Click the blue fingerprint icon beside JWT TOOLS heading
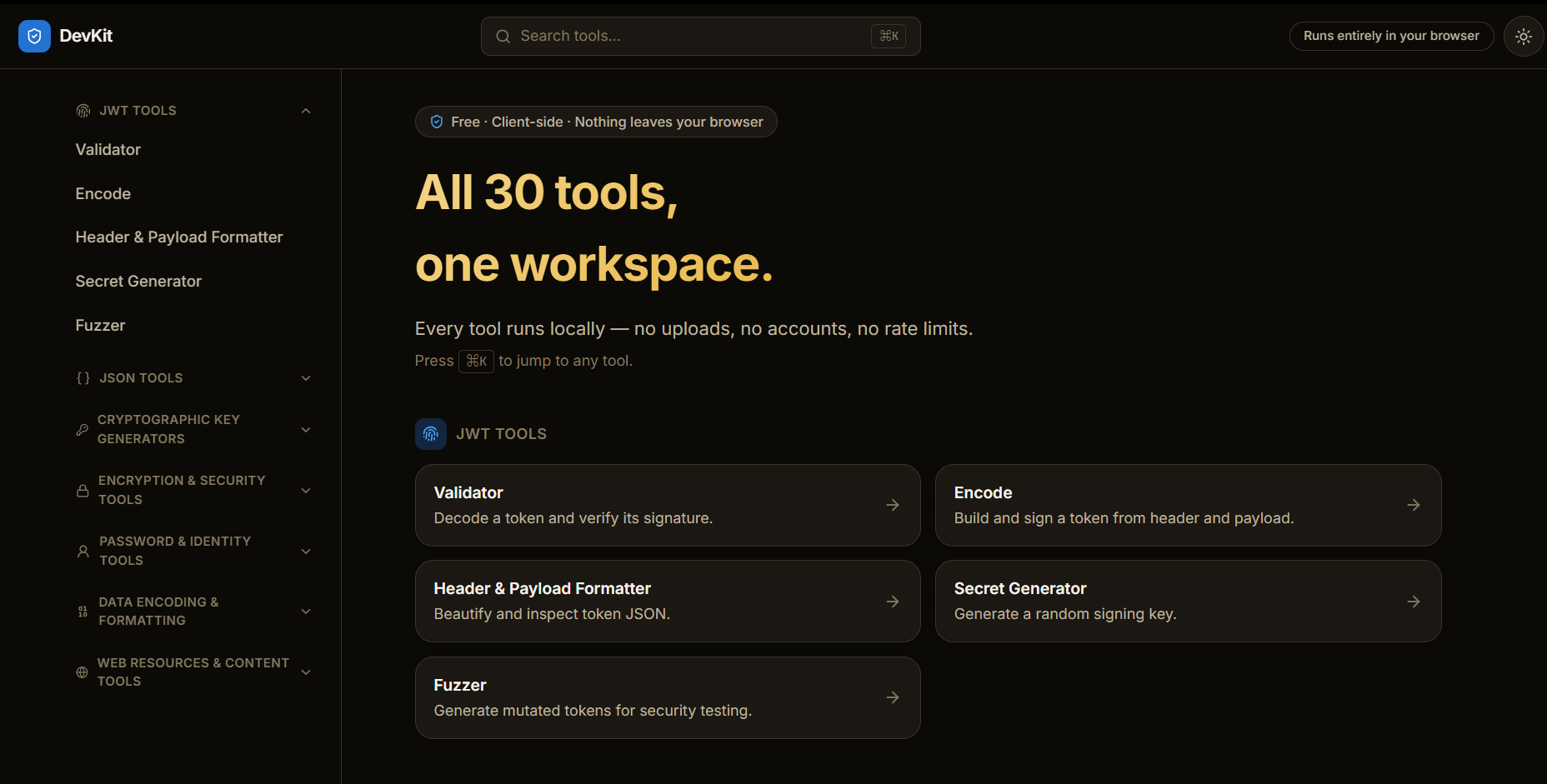This screenshot has width=1547, height=784. point(431,434)
